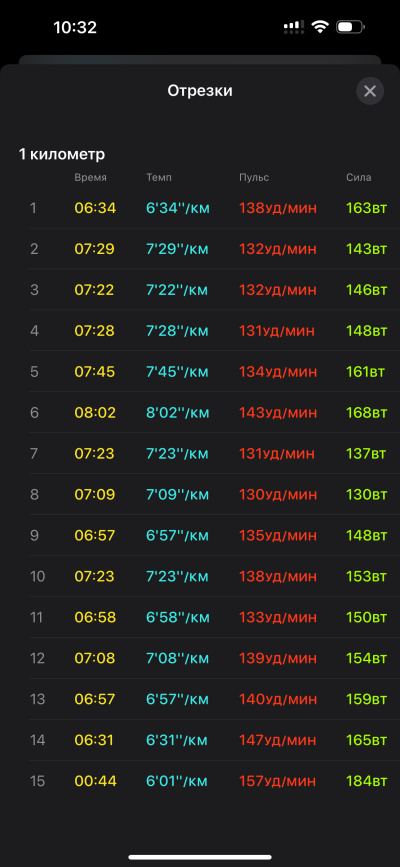Tap power value 184вт
The image size is (400, 867).
(366, 781)
